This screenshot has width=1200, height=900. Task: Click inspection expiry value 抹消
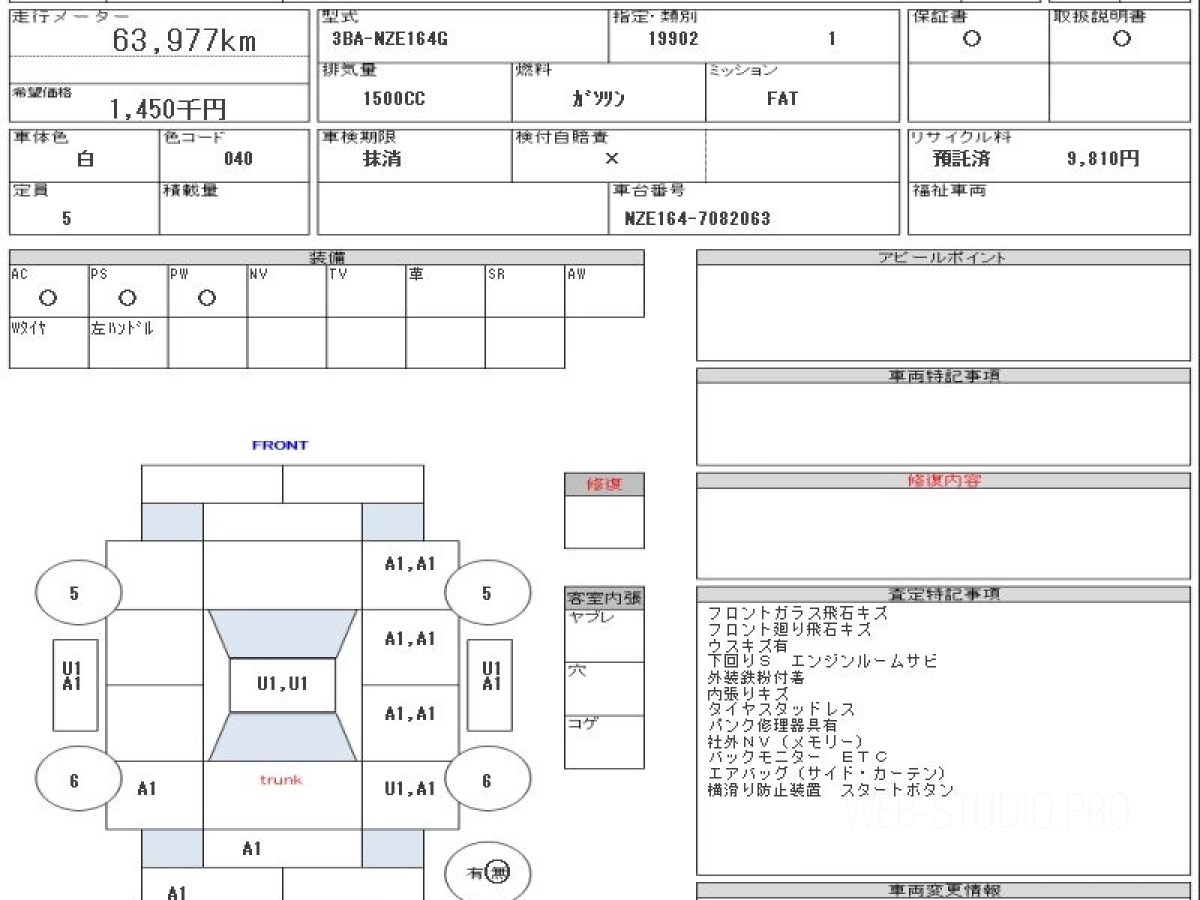382,158
